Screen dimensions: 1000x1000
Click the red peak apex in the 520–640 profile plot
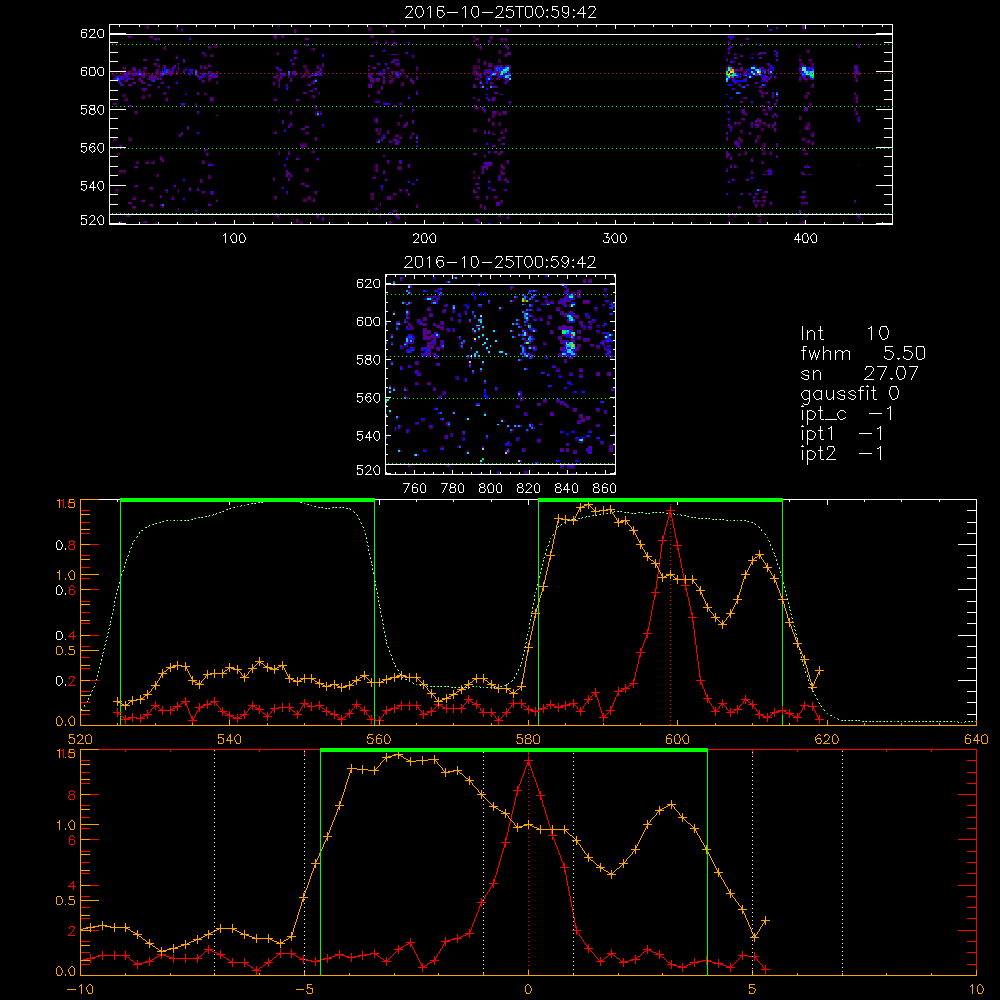coord(670,511)
